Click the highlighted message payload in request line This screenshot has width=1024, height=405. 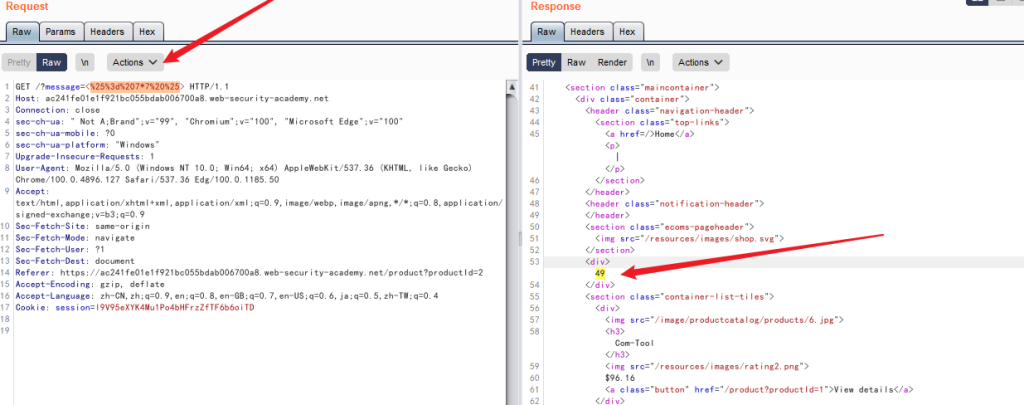[135, 87]
